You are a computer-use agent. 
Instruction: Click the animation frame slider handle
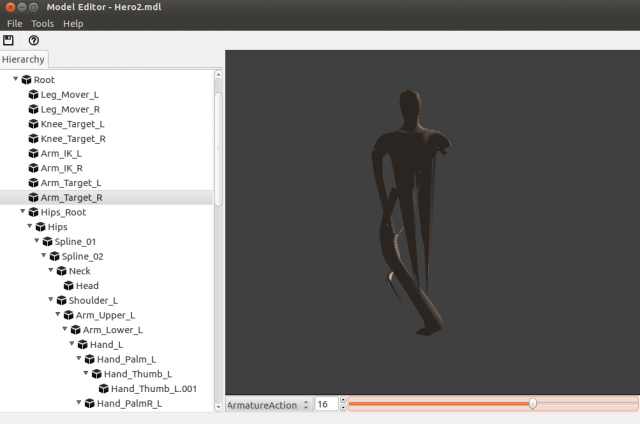pos(533,403)
